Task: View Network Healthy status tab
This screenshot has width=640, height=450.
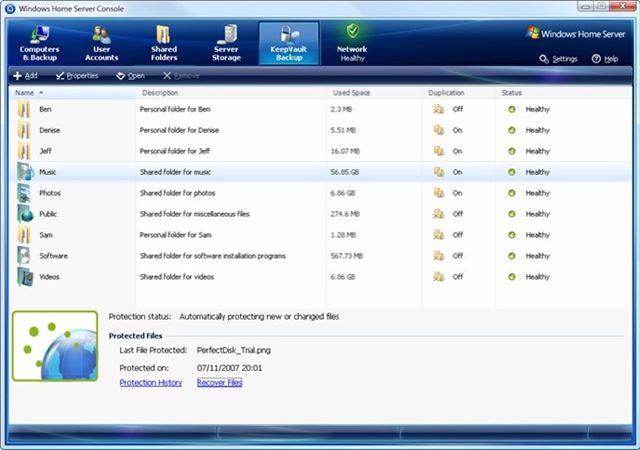Action: click(x=352, y=43)
